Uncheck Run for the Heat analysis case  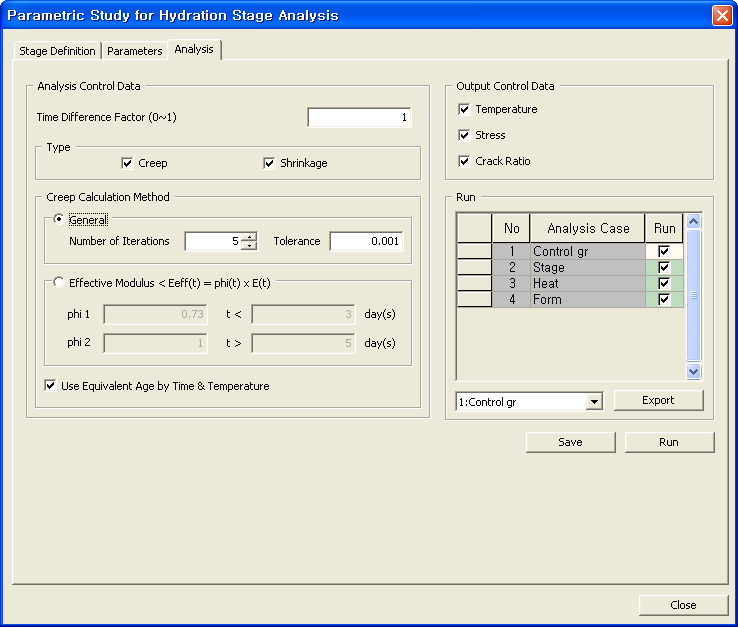(x=664, y=284)
